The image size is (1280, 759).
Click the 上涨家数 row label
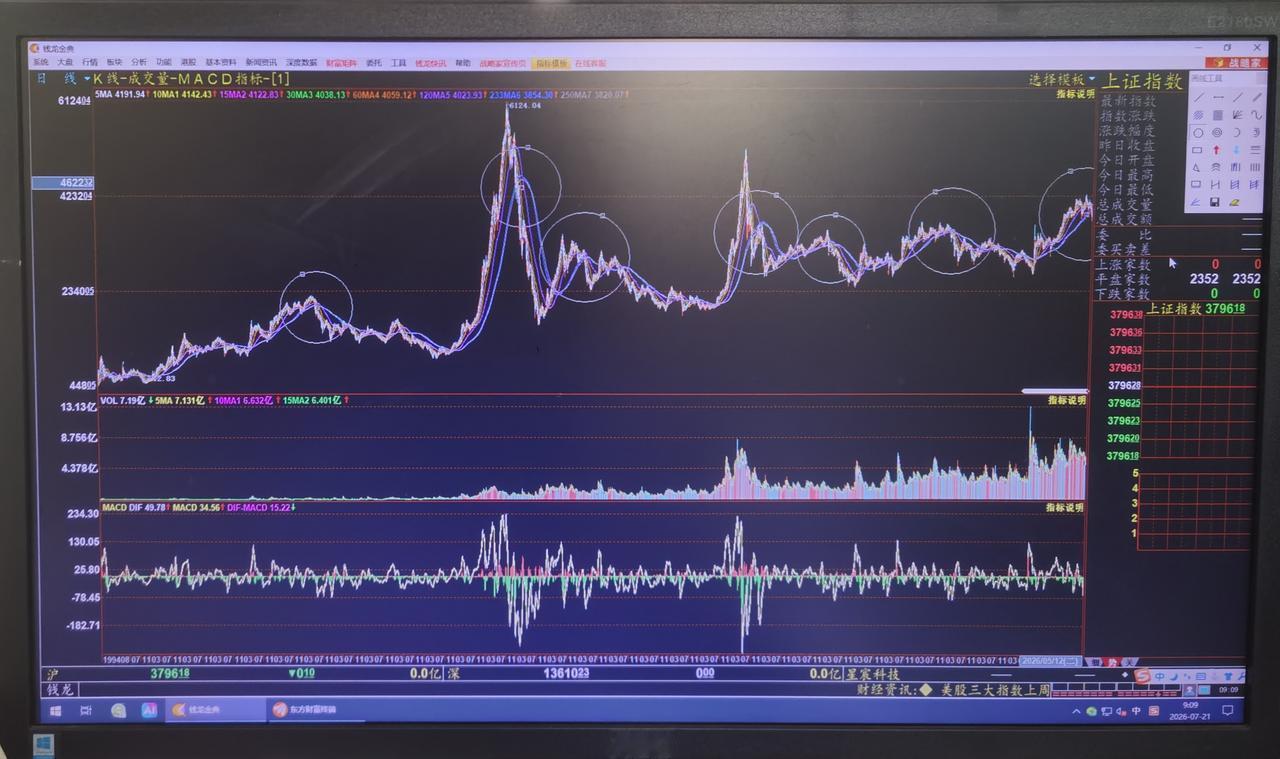click(x=1124, y=265)
